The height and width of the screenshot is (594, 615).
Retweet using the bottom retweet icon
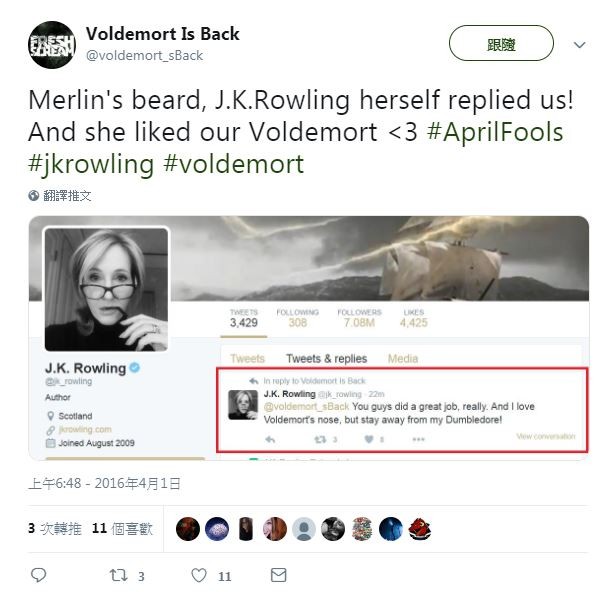pyautogui.click(x=118, y=575)
